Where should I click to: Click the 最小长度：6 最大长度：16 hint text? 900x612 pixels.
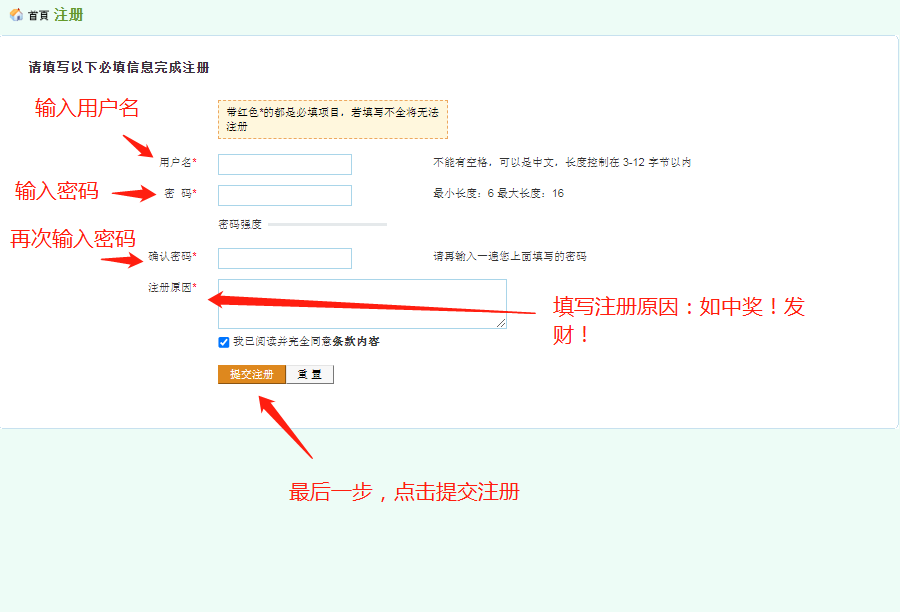498,193
